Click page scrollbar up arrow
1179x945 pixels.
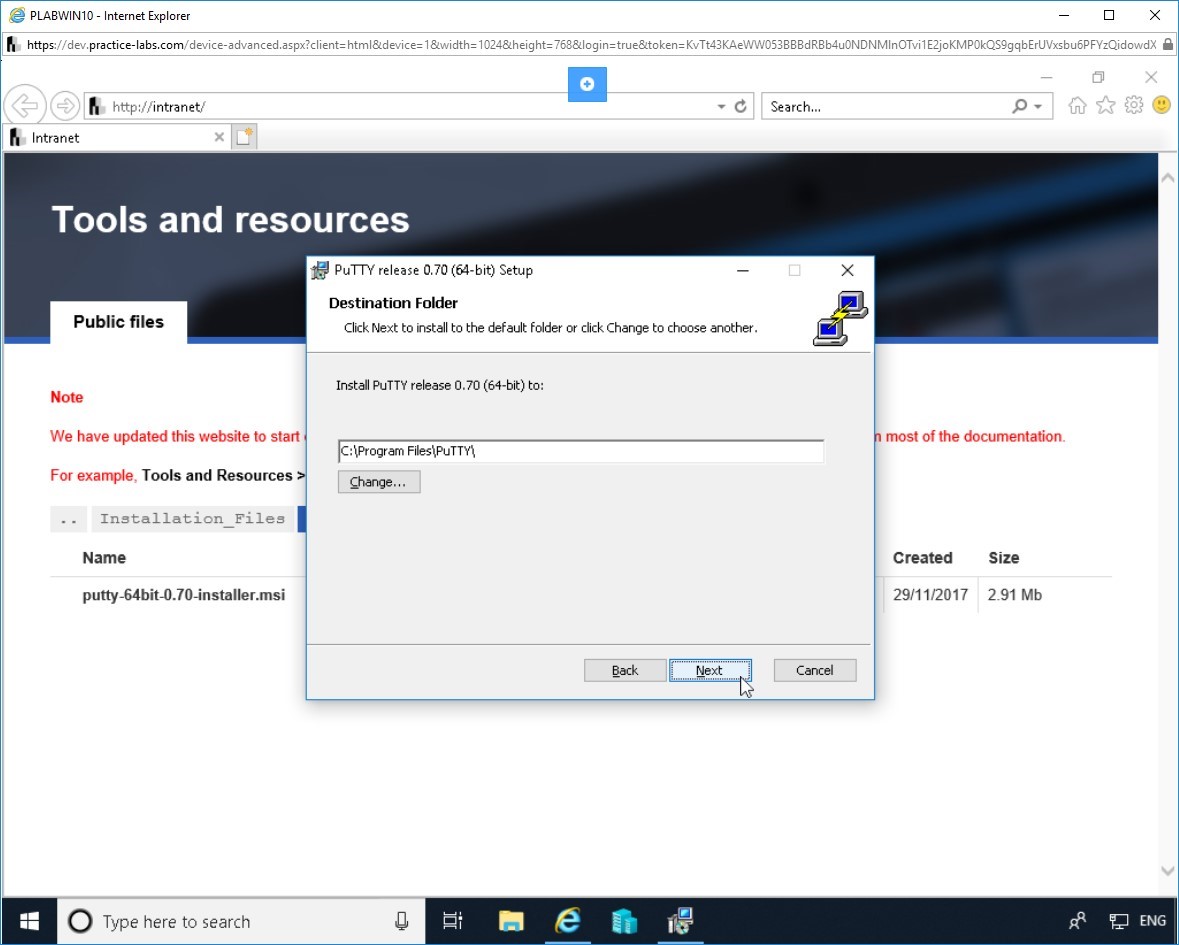coord(1168,178)
